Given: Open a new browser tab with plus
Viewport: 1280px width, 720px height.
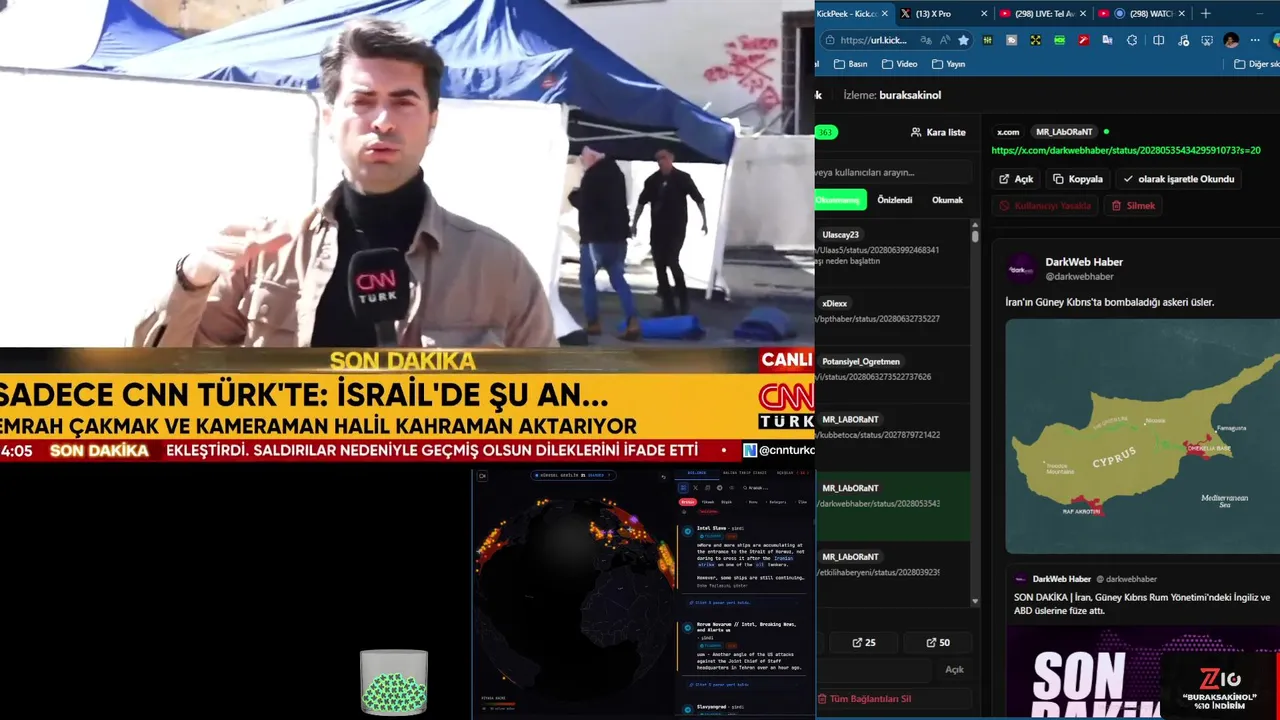Looking at the screenshot, I should pos(1205,13).
